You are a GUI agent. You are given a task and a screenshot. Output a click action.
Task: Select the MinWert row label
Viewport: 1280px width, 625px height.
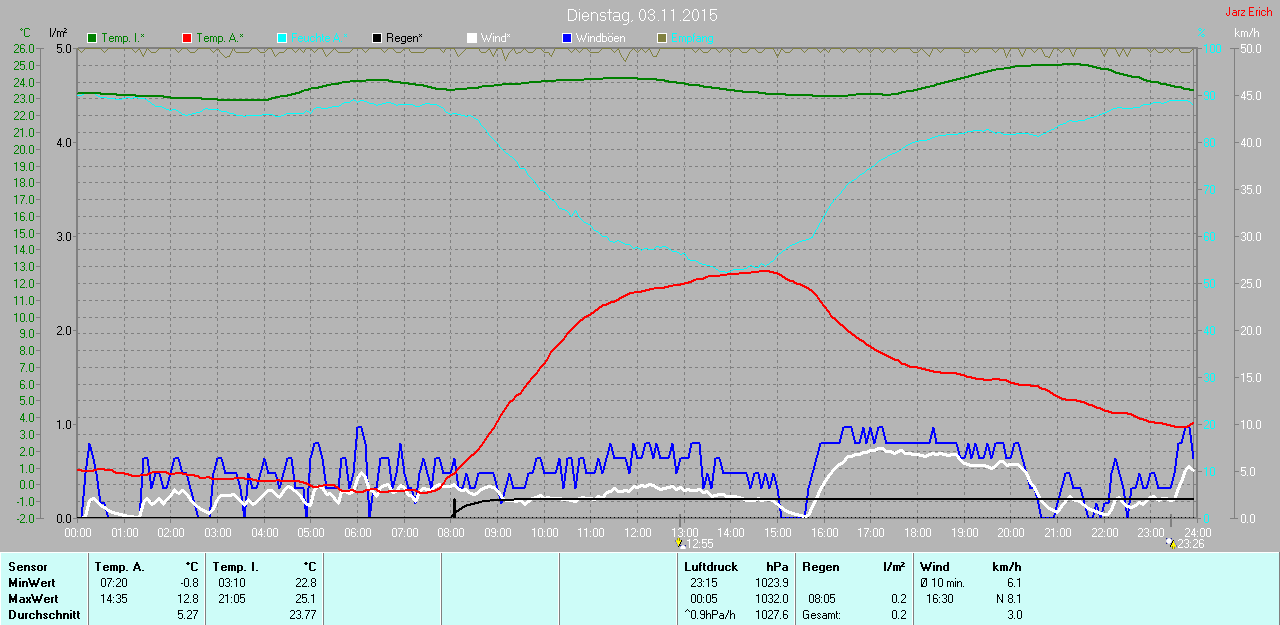(x=31, y=583)
